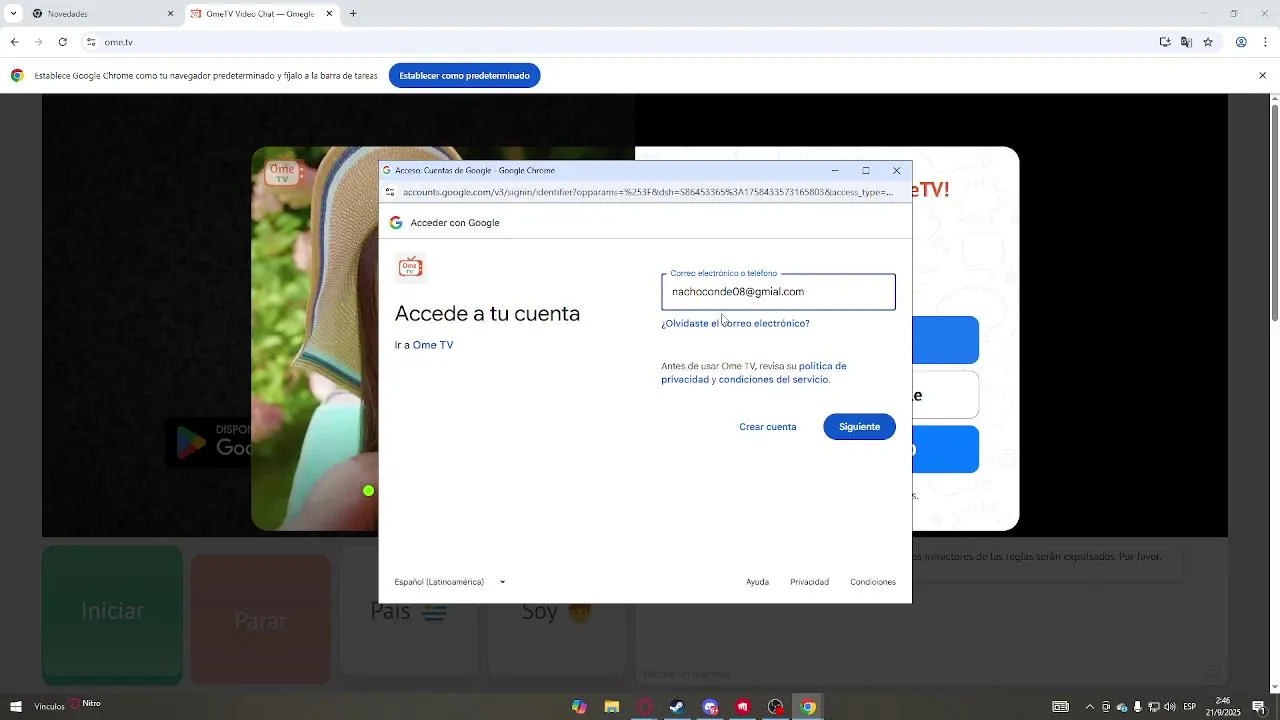Click Establecer como predeterminado button
This screenshot has width=1280, height=720.
[x=464, y=76]
